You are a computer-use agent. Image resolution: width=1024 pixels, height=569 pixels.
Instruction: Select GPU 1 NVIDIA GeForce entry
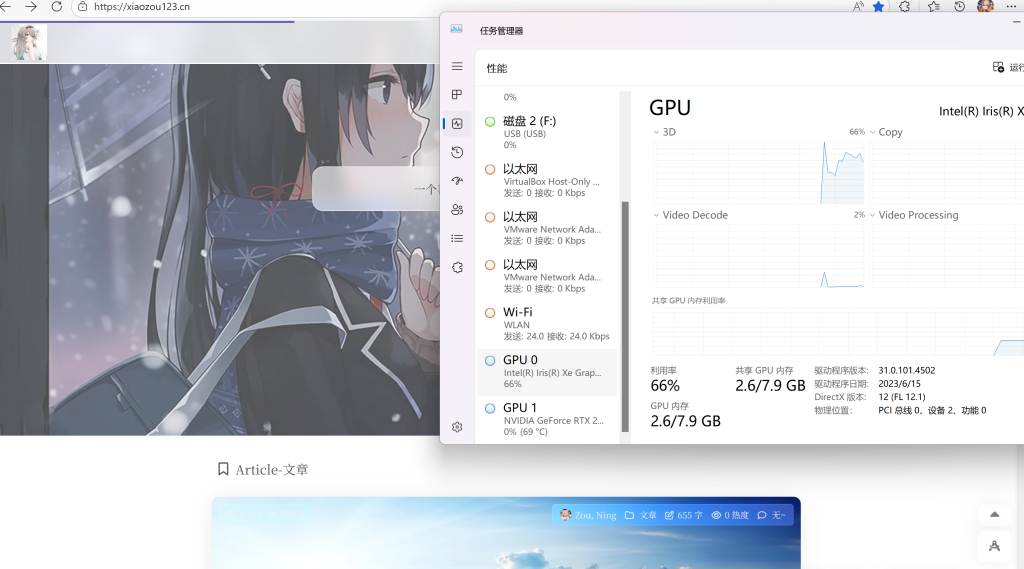pyautogui.click(x=550, y=413)
